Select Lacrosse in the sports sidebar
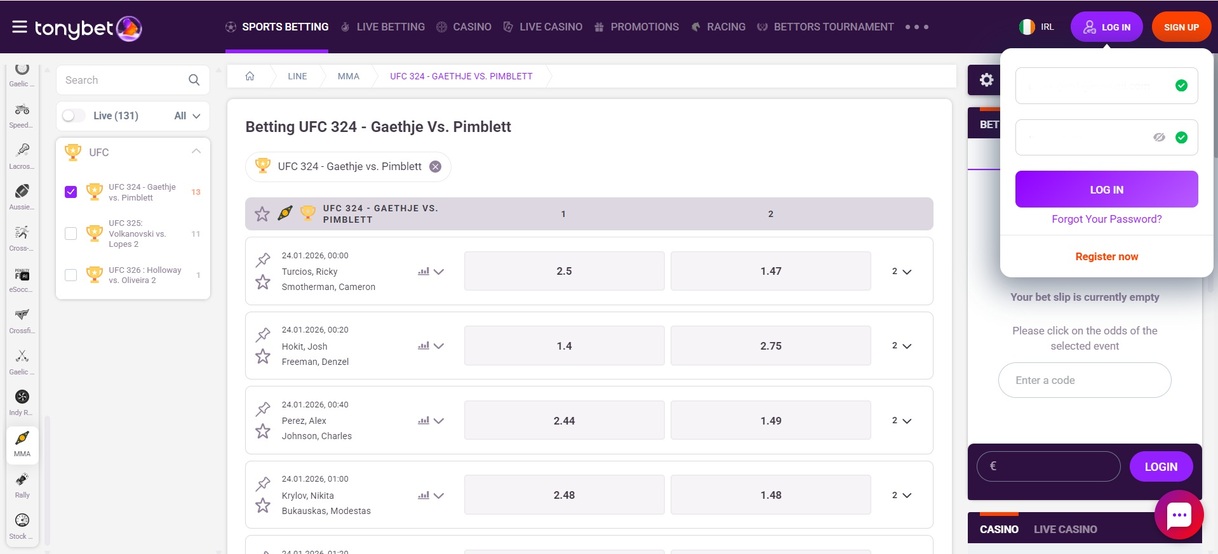Image resolution: width=1218 pixels, height=554 pixels. pos(22,157)
